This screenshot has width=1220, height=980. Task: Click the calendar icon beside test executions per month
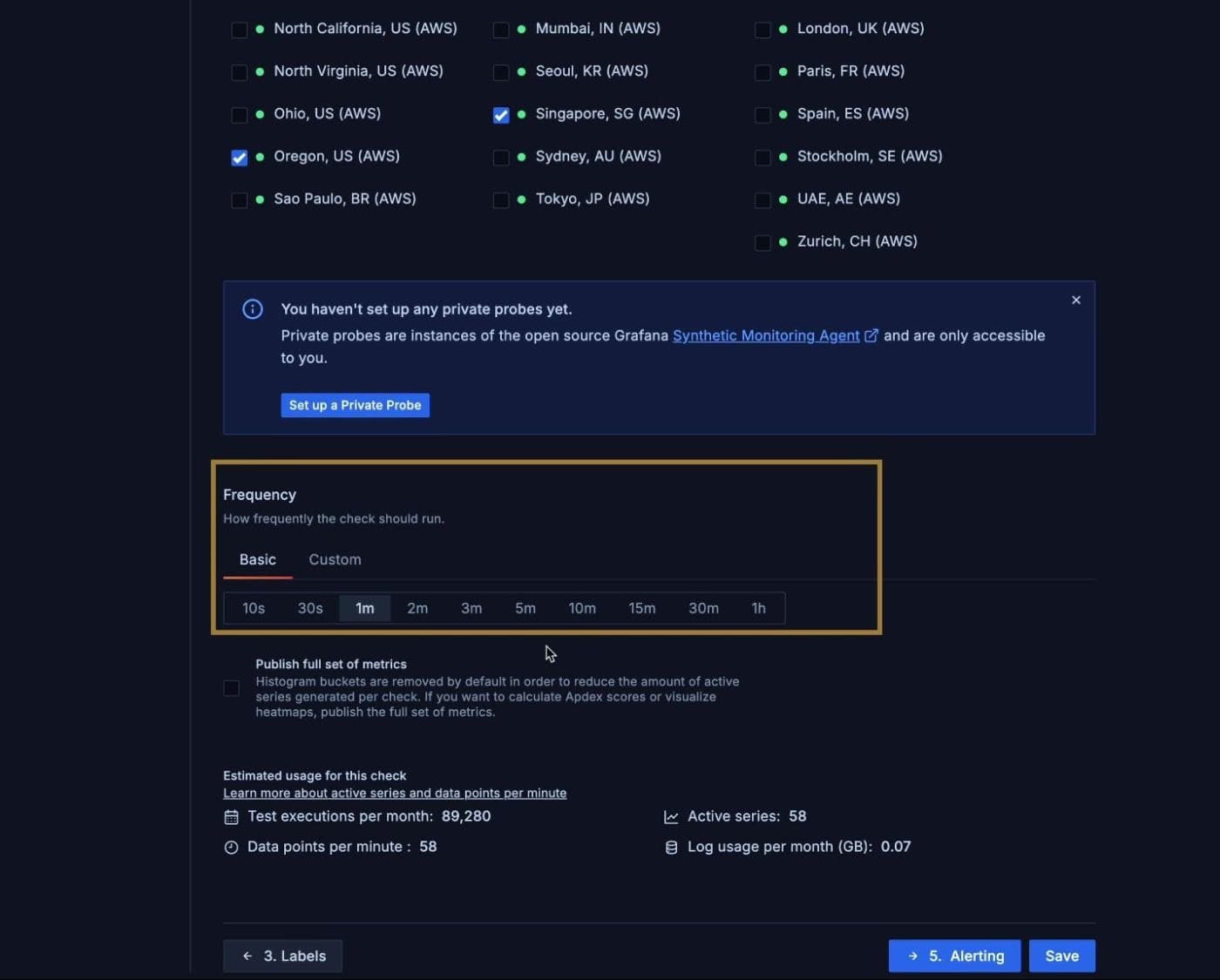click(x=231, y=816)
